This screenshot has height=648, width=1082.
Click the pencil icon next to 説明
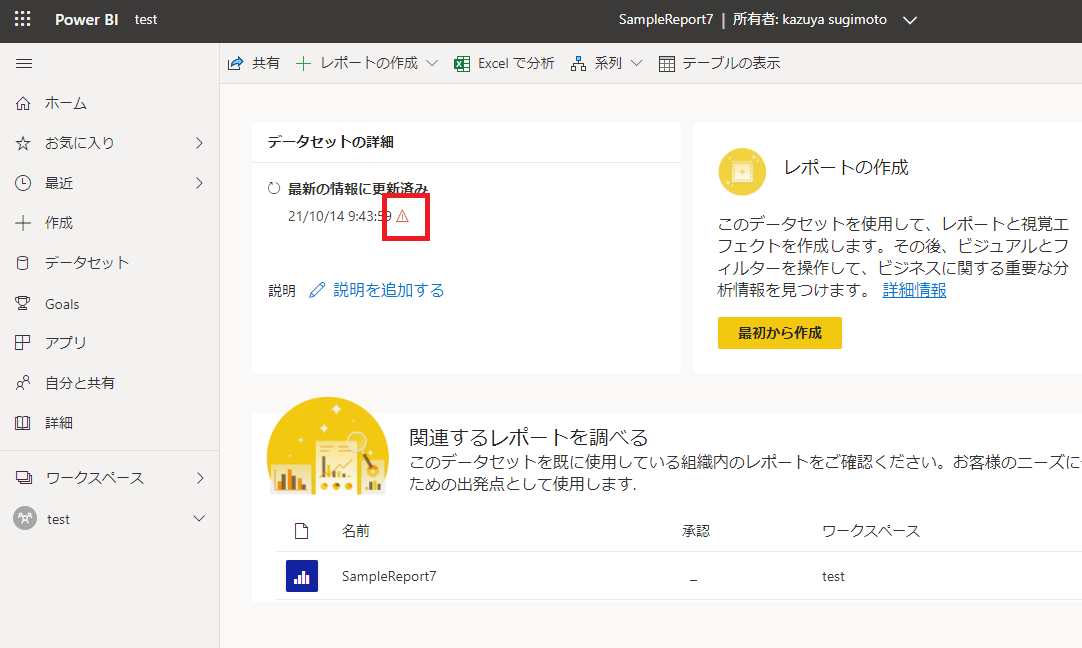[x=317, y=291]
